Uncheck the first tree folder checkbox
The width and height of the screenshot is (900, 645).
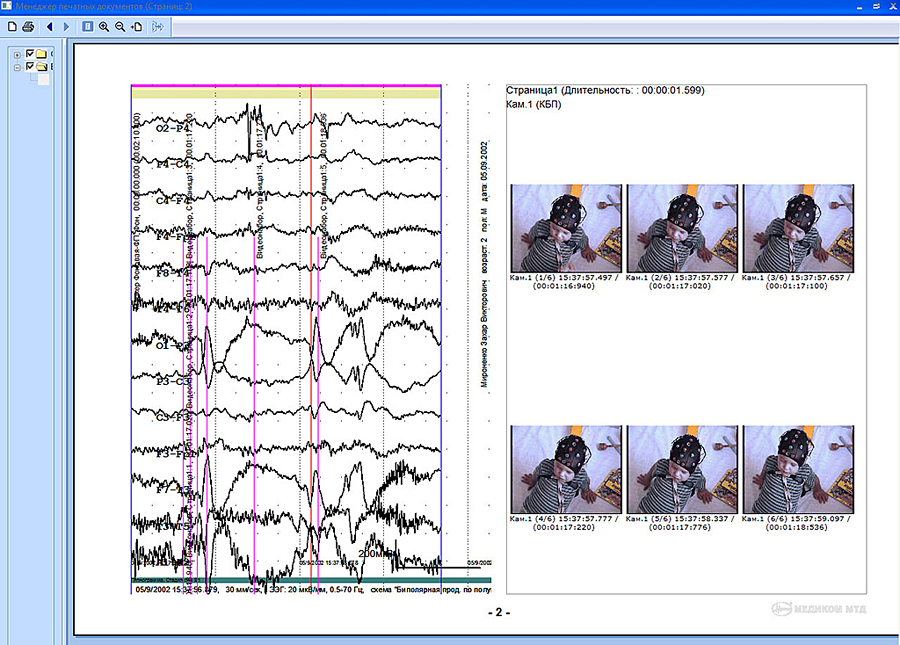(30, 54)
